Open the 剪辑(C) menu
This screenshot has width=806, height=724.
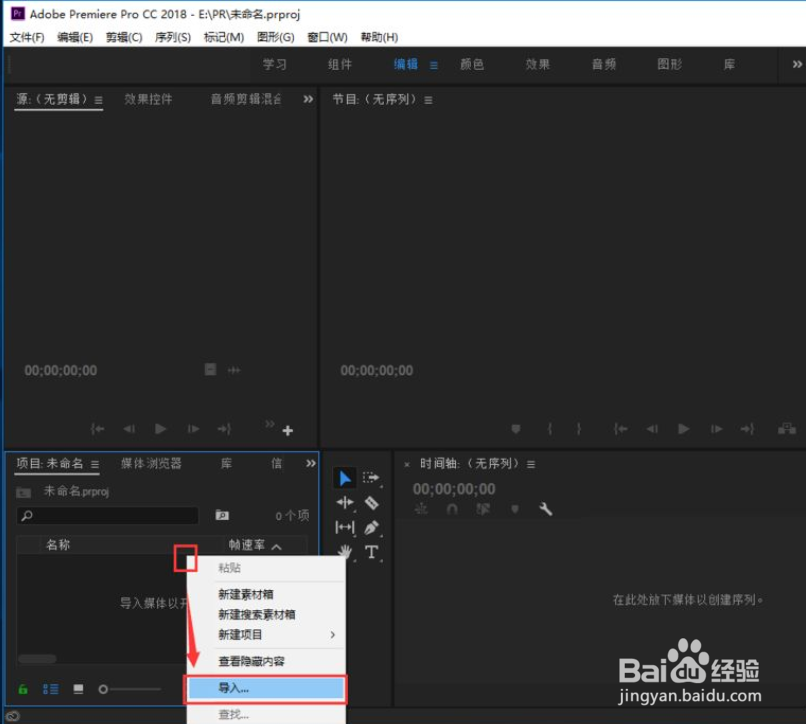(124, 37)
